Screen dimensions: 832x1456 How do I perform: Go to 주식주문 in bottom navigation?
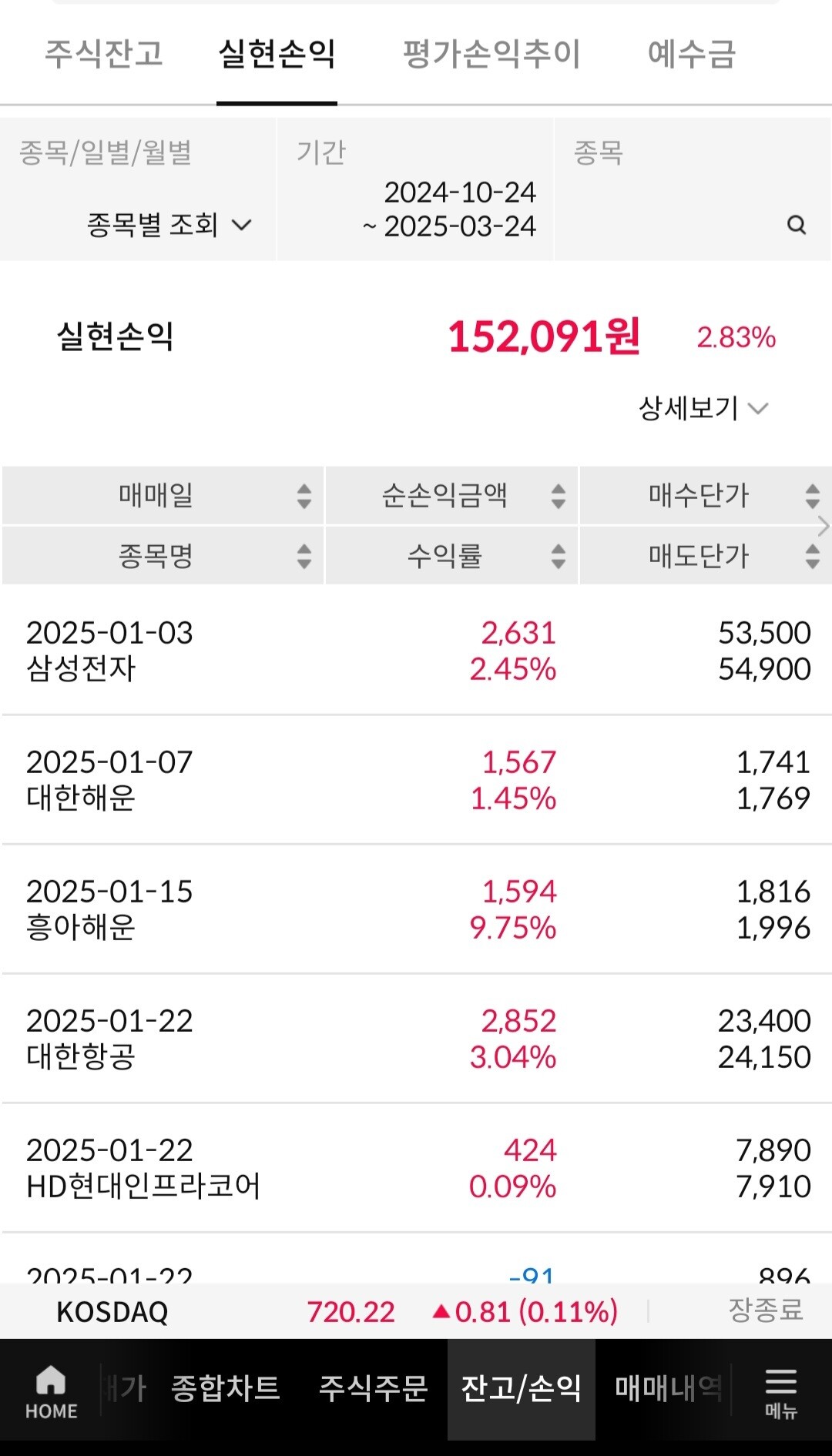373,1388
